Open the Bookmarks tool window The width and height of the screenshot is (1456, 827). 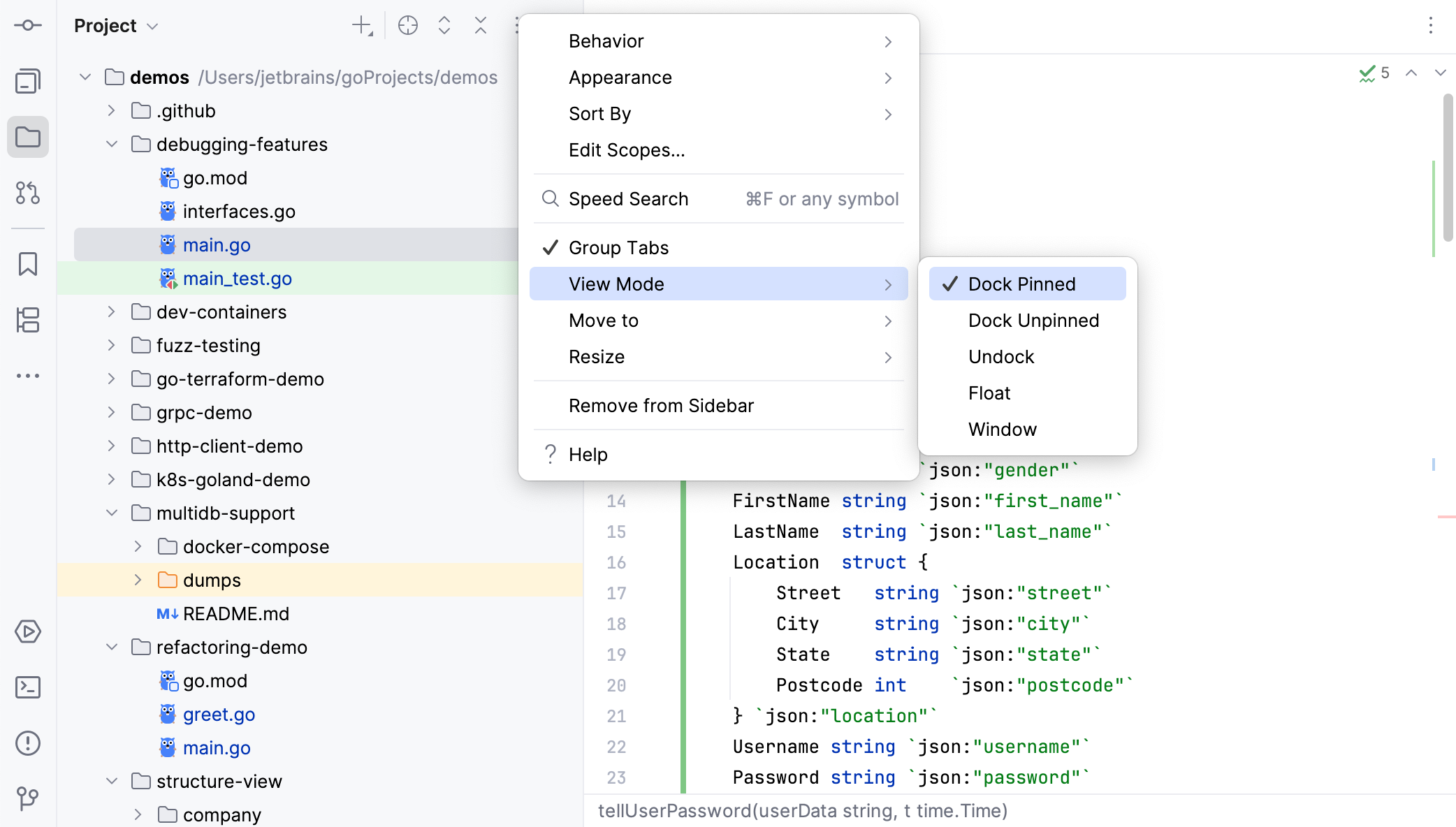(28, 265)
